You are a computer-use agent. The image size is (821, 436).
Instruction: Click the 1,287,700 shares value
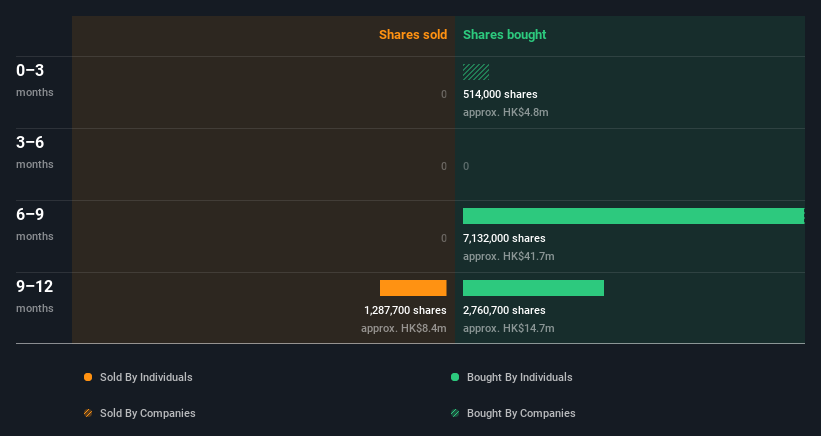coord(405,310)
